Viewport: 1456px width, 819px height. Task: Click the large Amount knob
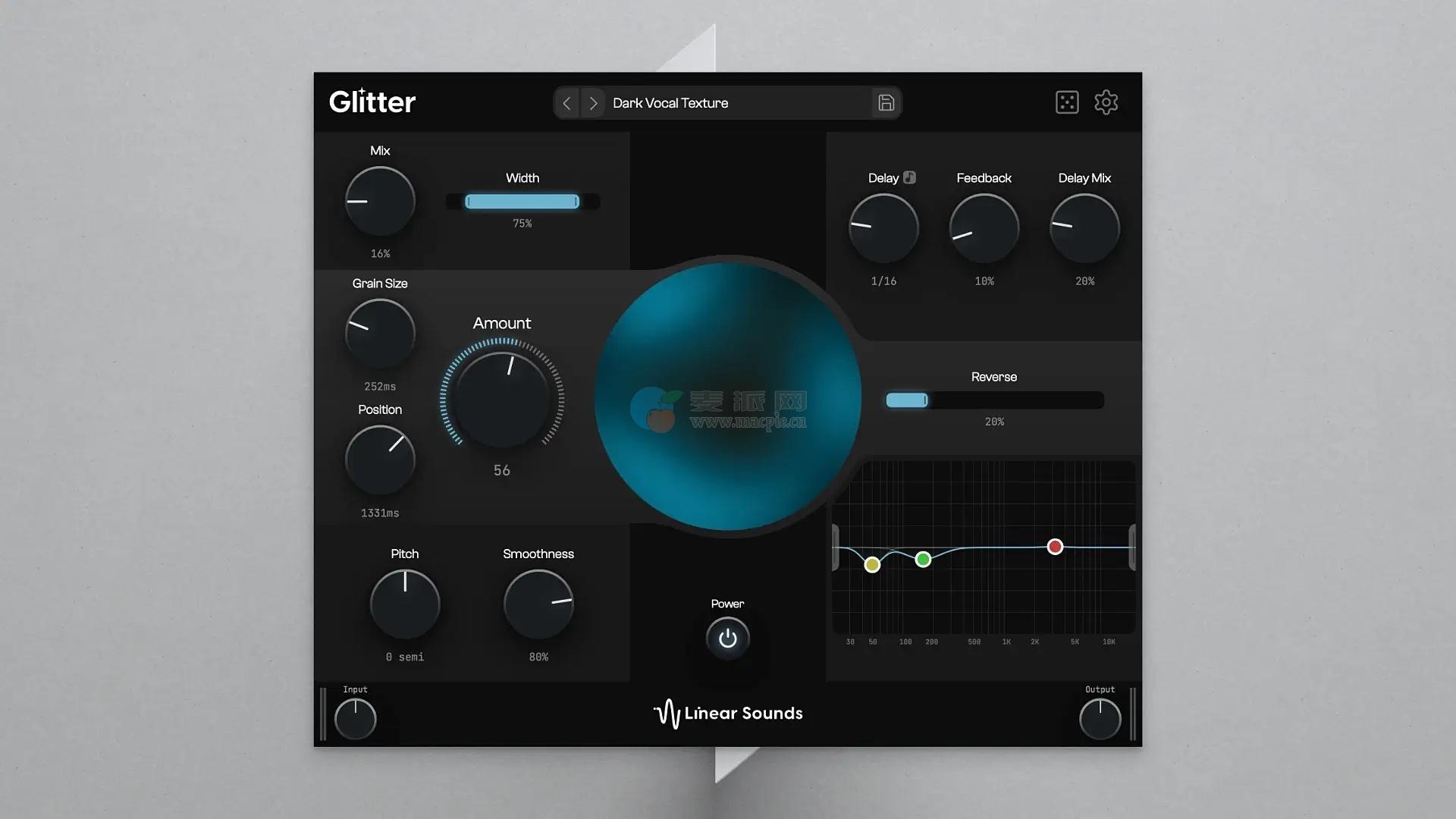click(x=501, y=400)
